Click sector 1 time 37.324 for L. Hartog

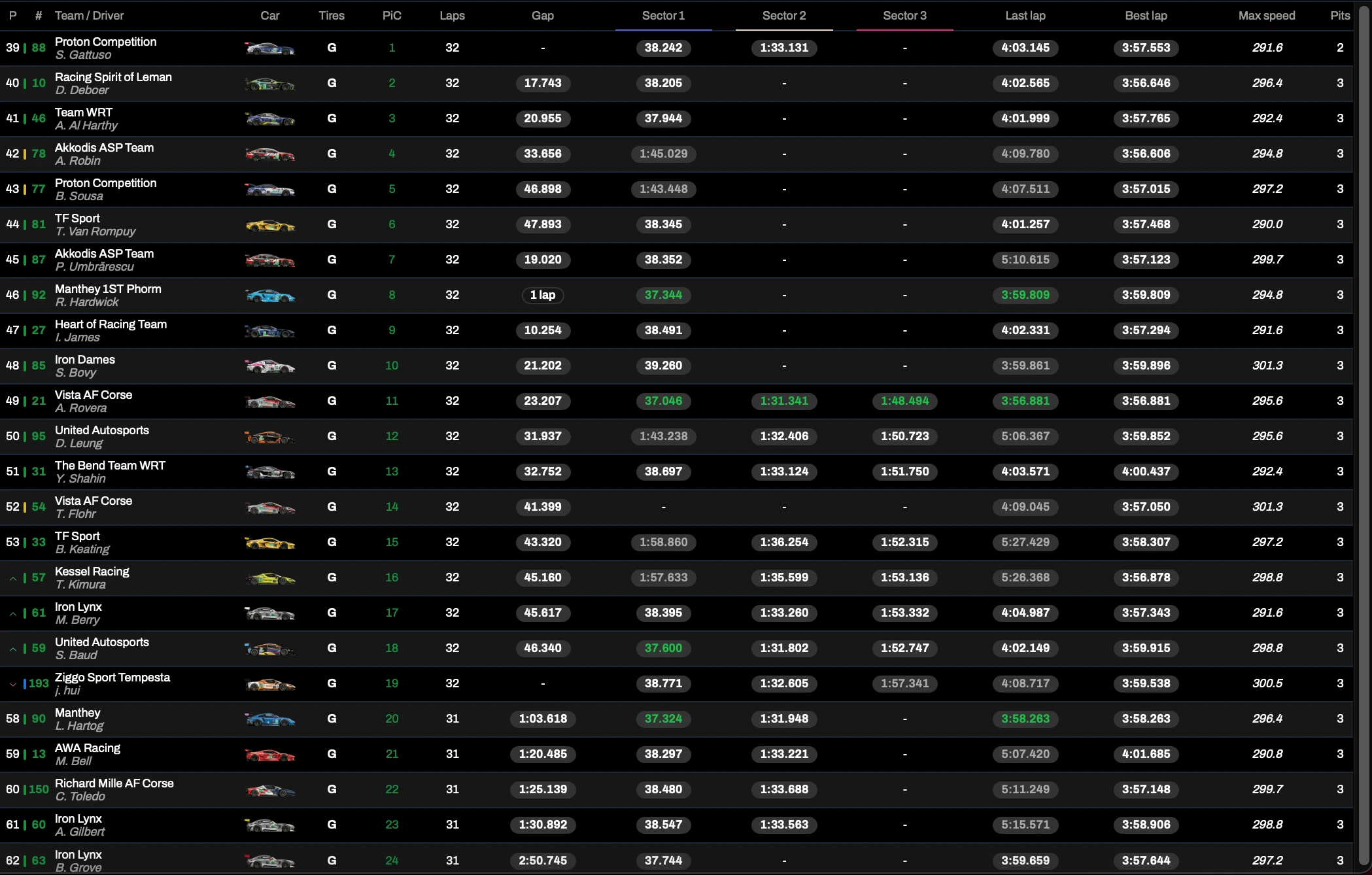663,719
